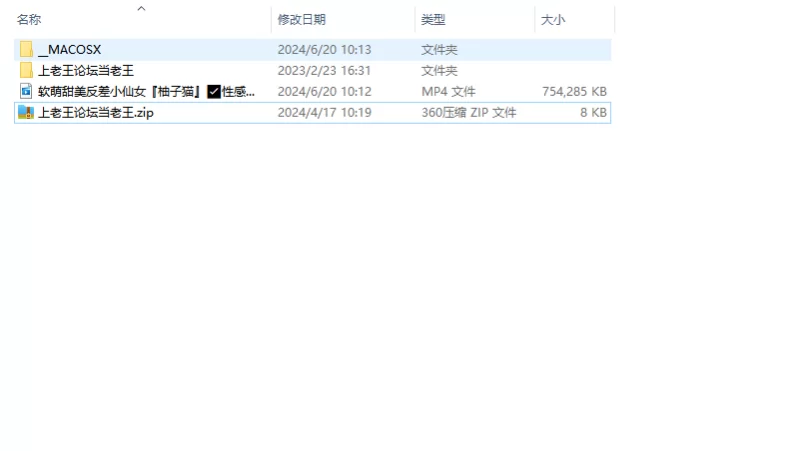Click the 360压缩 ZIP 文件 type cell
This screenshot has width=800, height=451.
click(469, 112)
